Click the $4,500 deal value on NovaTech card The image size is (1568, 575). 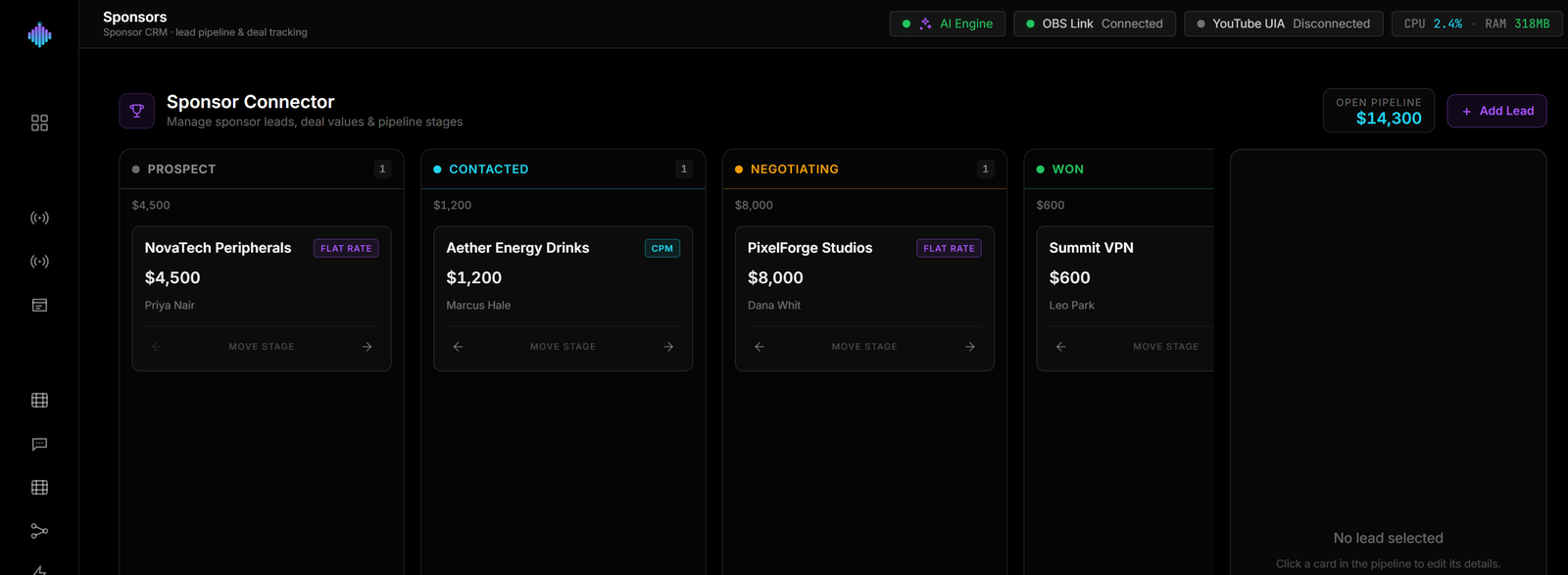click(172, 278)
